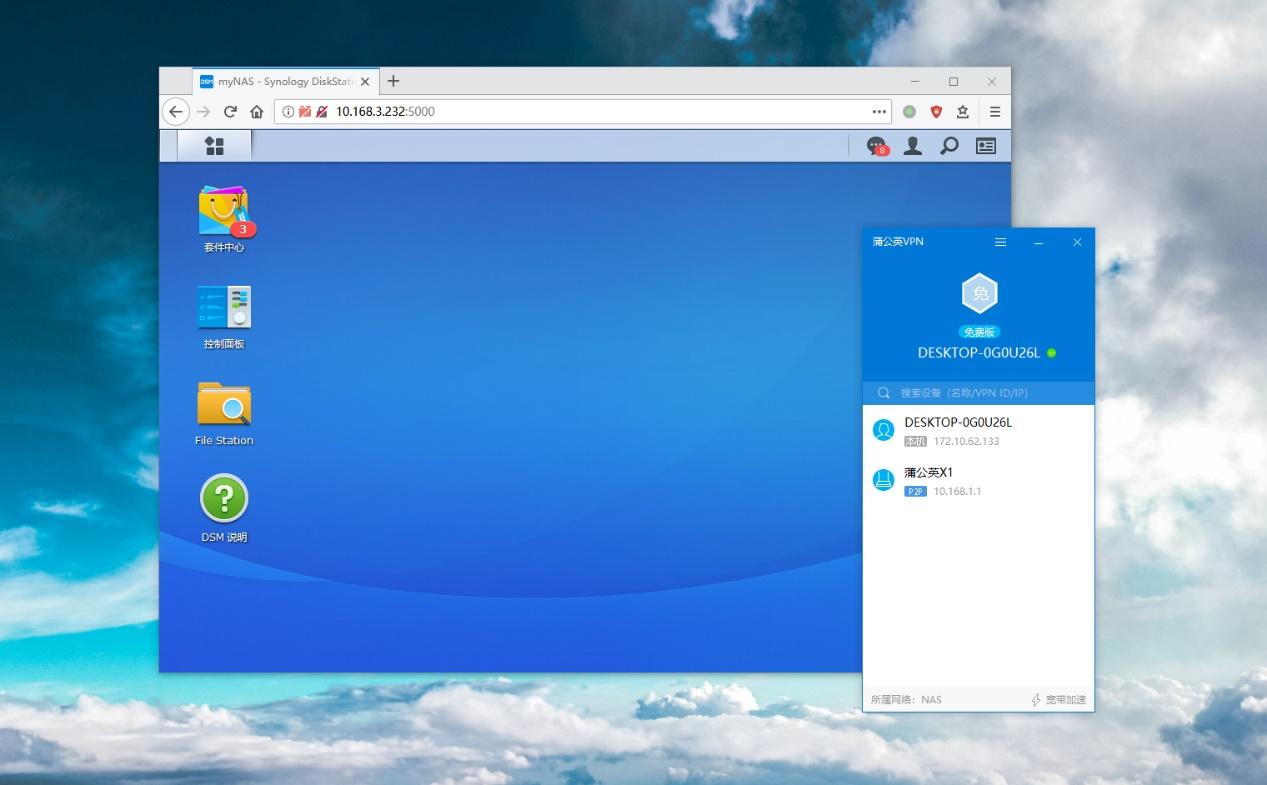Screen dimensions: 1267x785
Task: Launch the 控制面板 Control Panel icon
Action: click(x=224, y=317)
